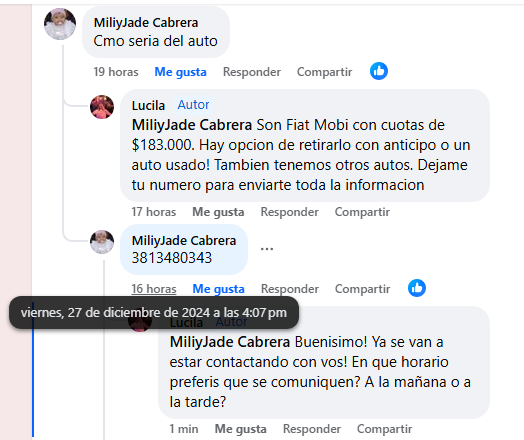The height and width of the screenshot is (440, 524).
Task: Open the three-dots options for the phone number comment
Action: pyautogui.click(x=267, y=249)
